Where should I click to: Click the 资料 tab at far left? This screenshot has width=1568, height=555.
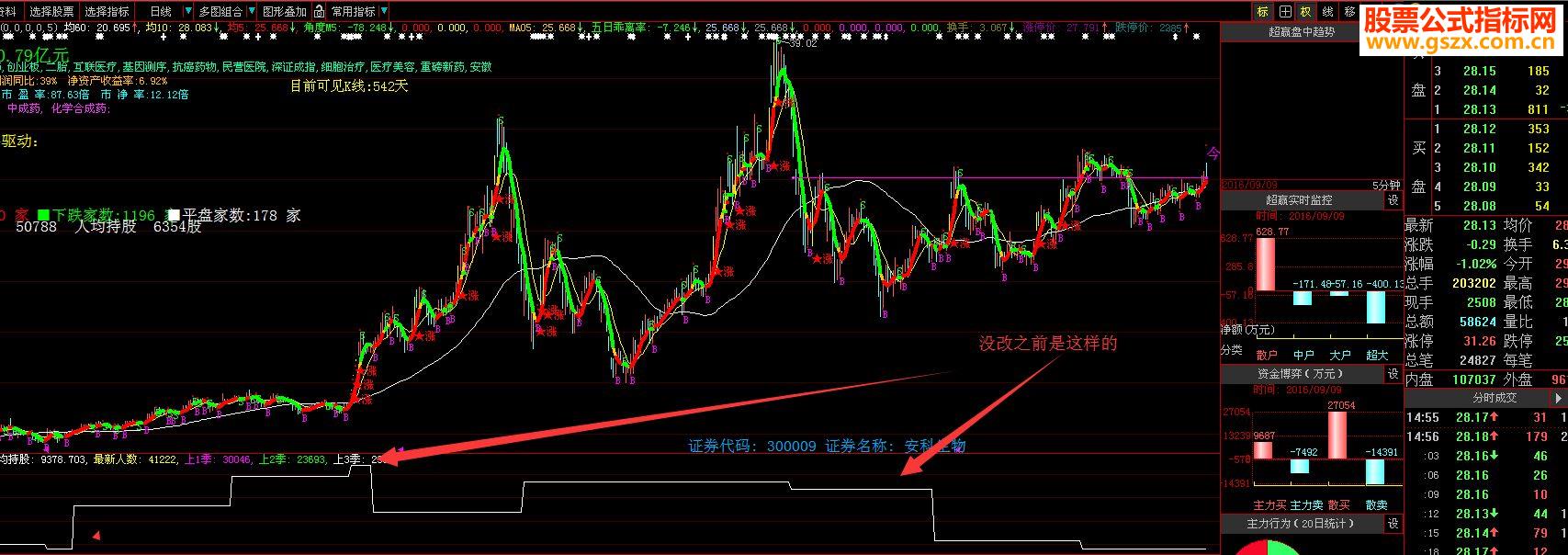point(9,12)
